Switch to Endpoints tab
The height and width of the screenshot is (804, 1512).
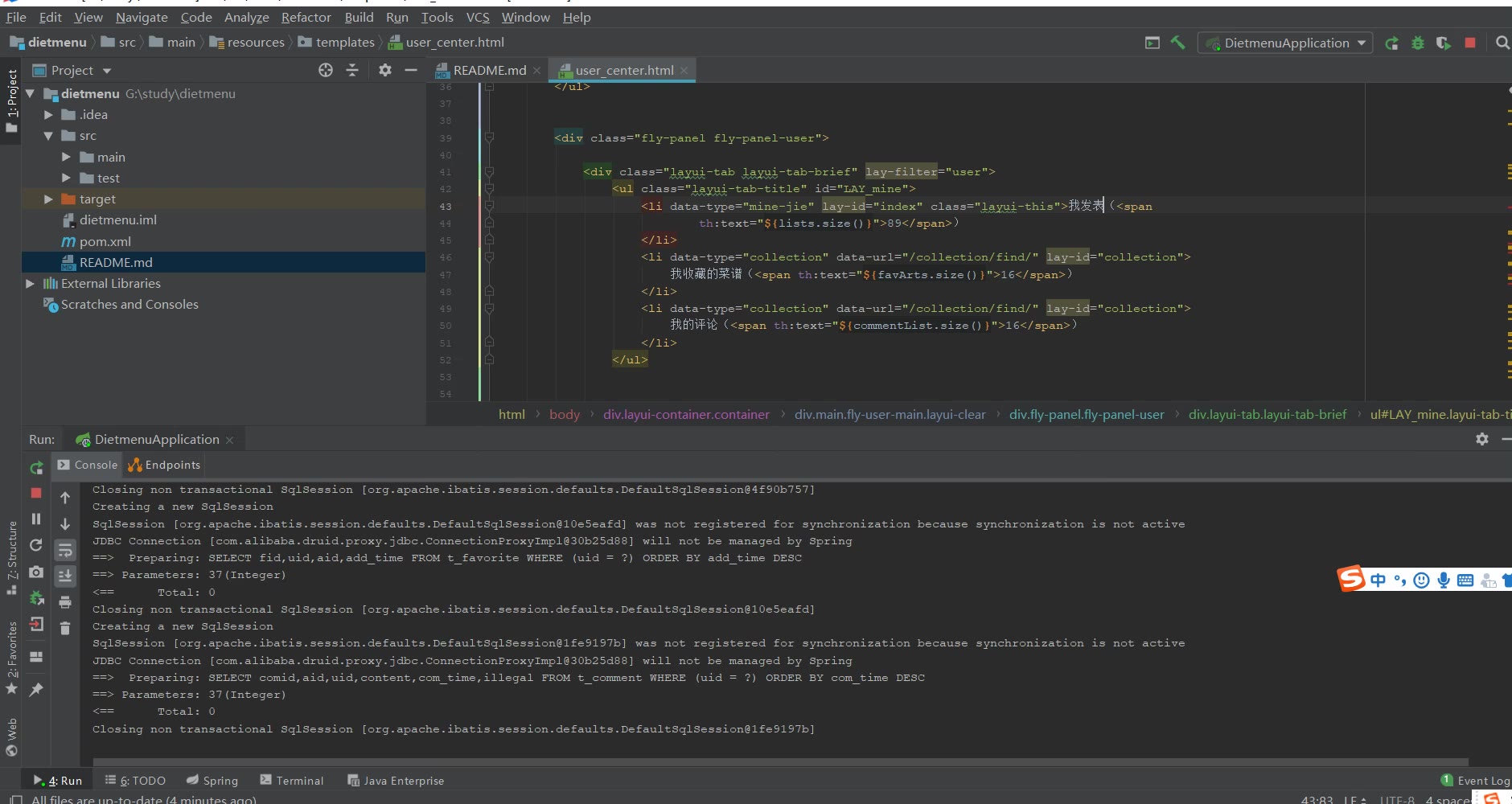[x=164, y=465]
